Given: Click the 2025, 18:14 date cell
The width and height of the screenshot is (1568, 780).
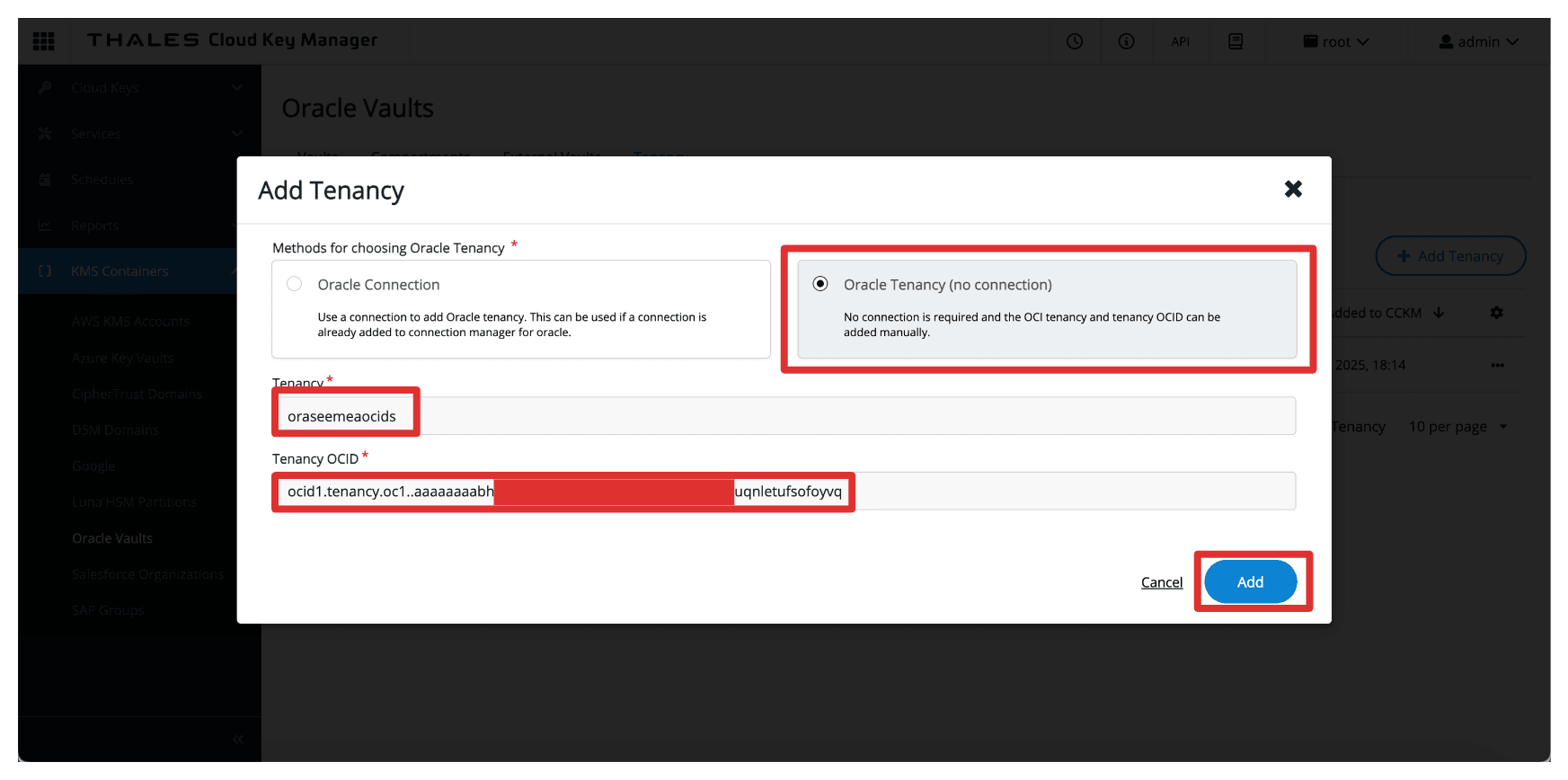Looking at the screenshot, I should (x=1369, y=365).
